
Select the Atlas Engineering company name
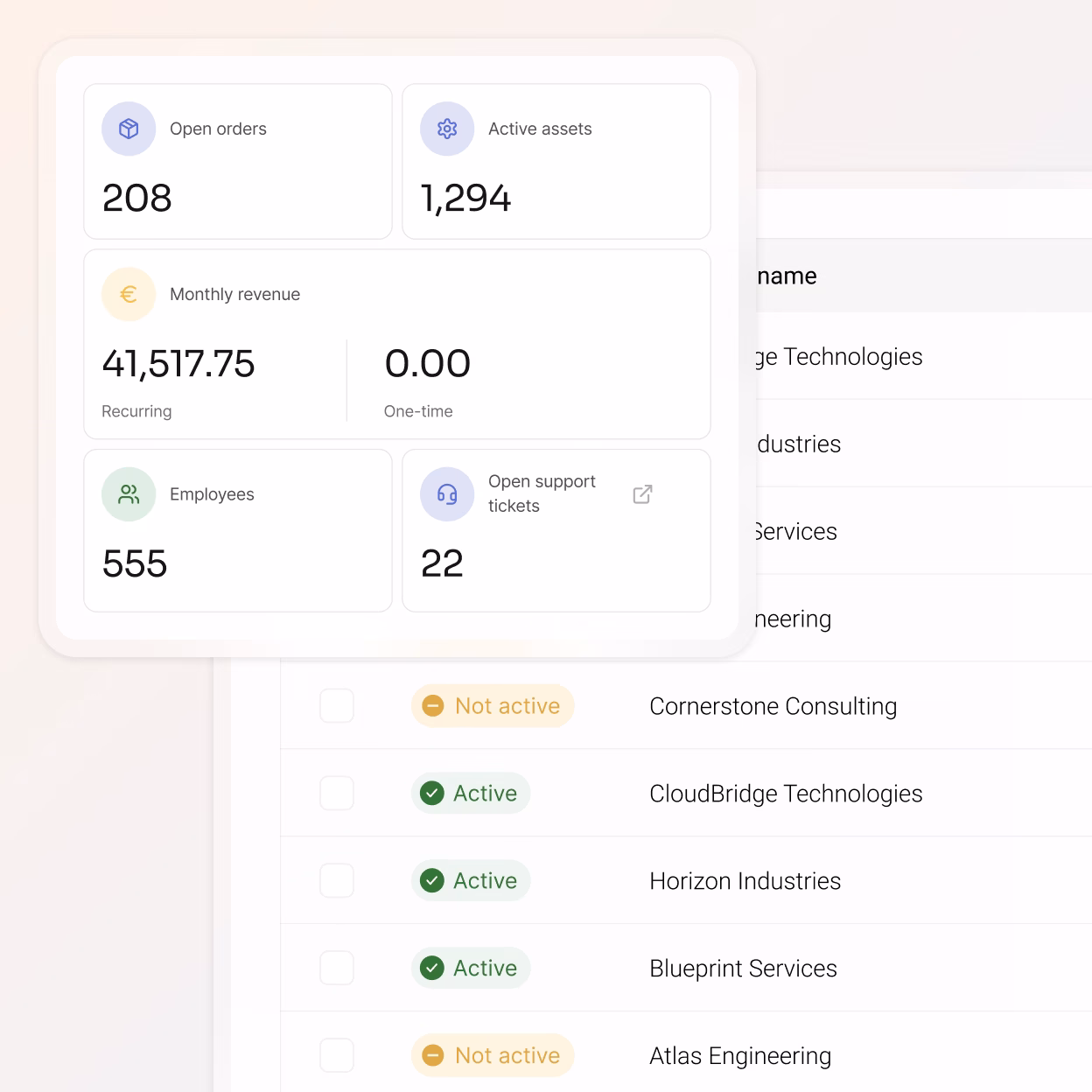click(x=740, y=1056)
